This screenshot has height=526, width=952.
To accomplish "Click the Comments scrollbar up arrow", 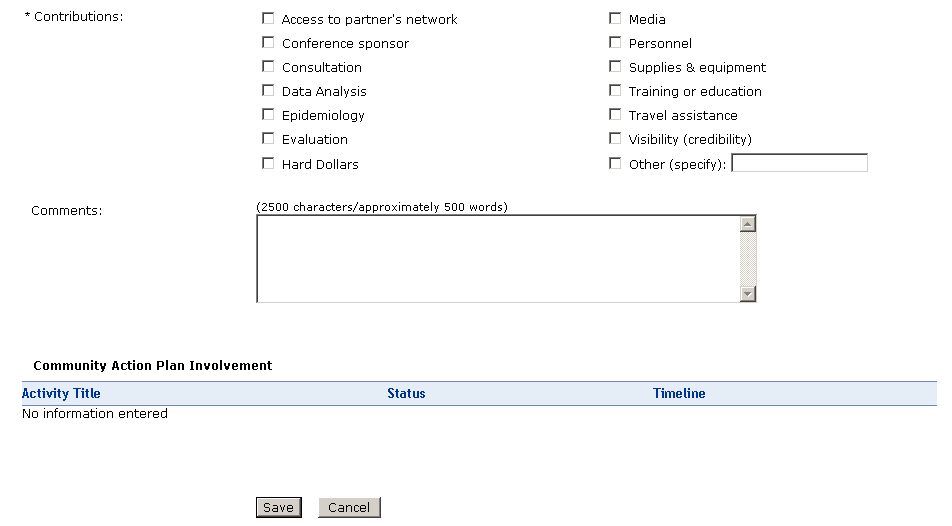I will [x=747, y=224].
